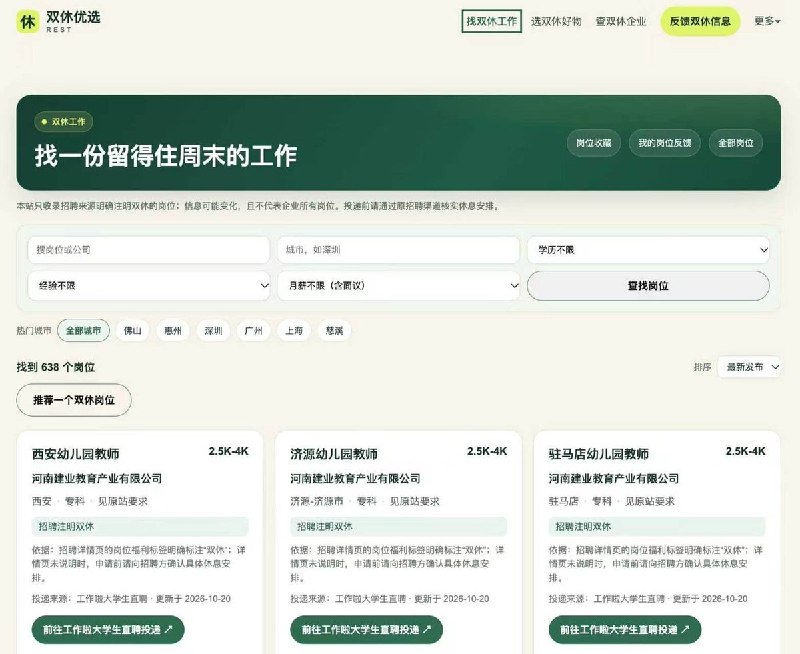The height and width of the screenshot is (654, 800).
Task: Filter by 深圳 city chip
Action: pos(213,331)
